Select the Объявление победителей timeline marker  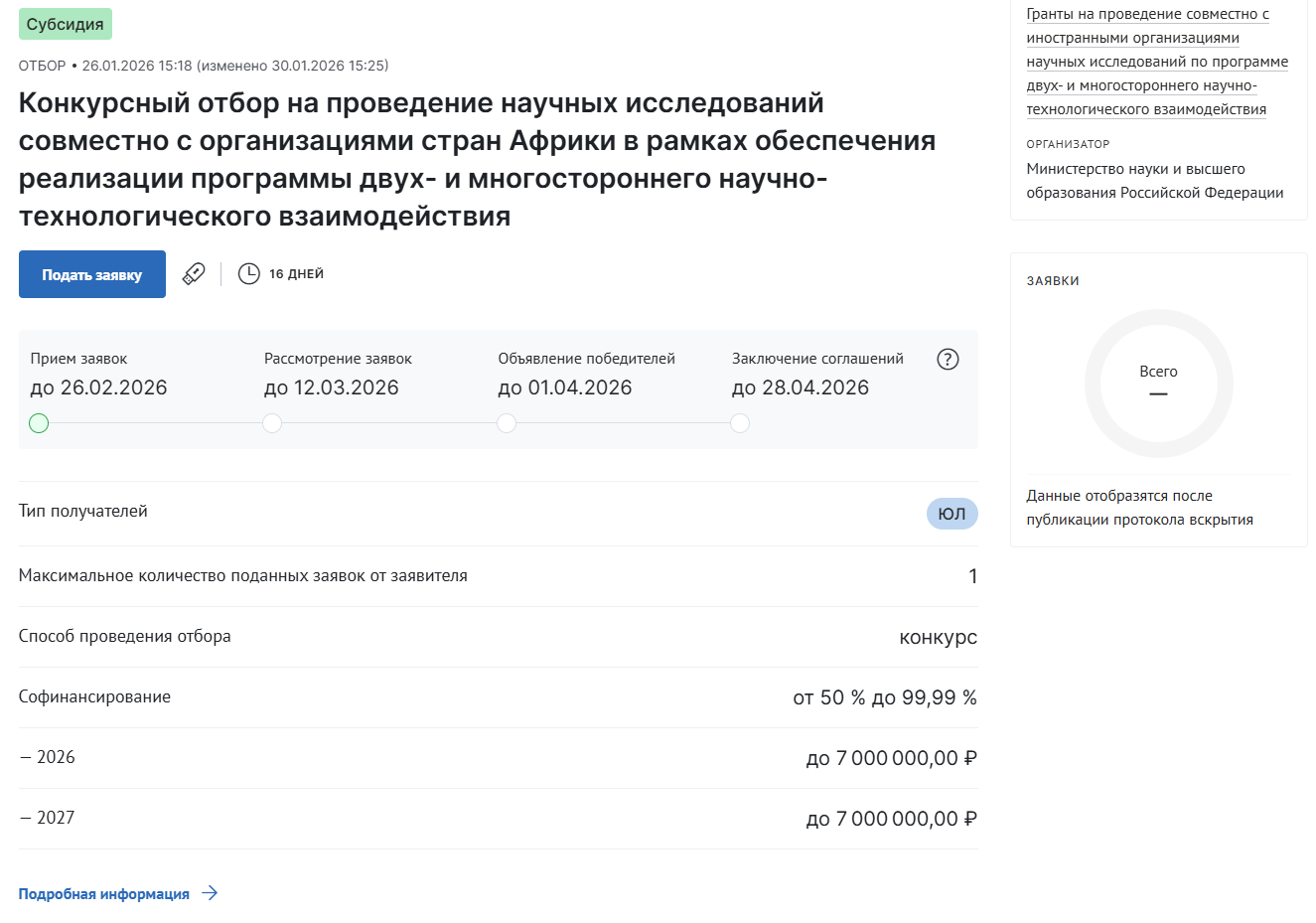click(507, 423)
